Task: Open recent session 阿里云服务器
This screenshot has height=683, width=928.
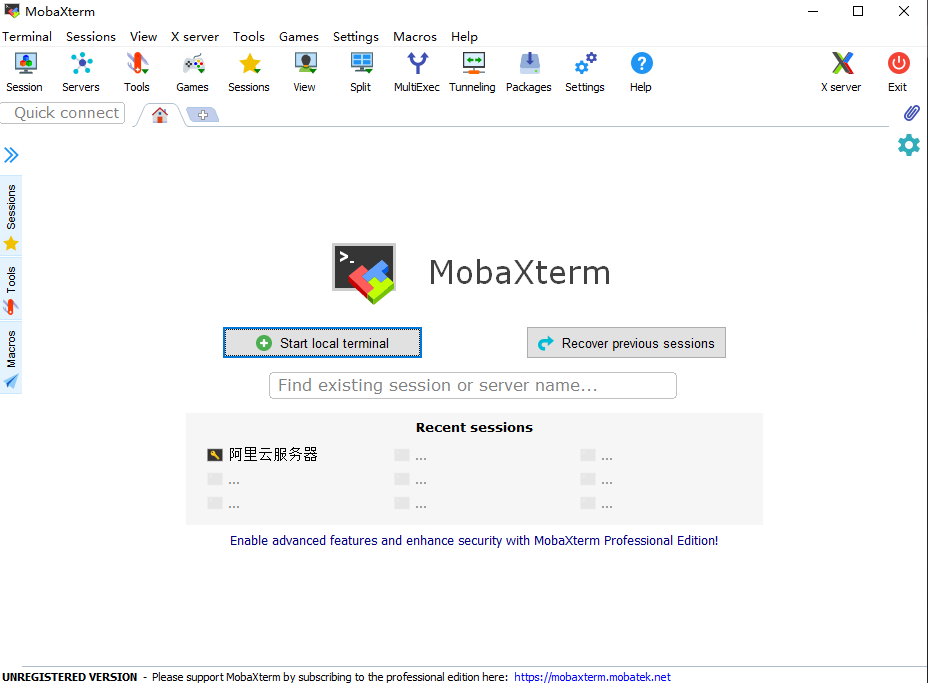Action: pos(262,455)
